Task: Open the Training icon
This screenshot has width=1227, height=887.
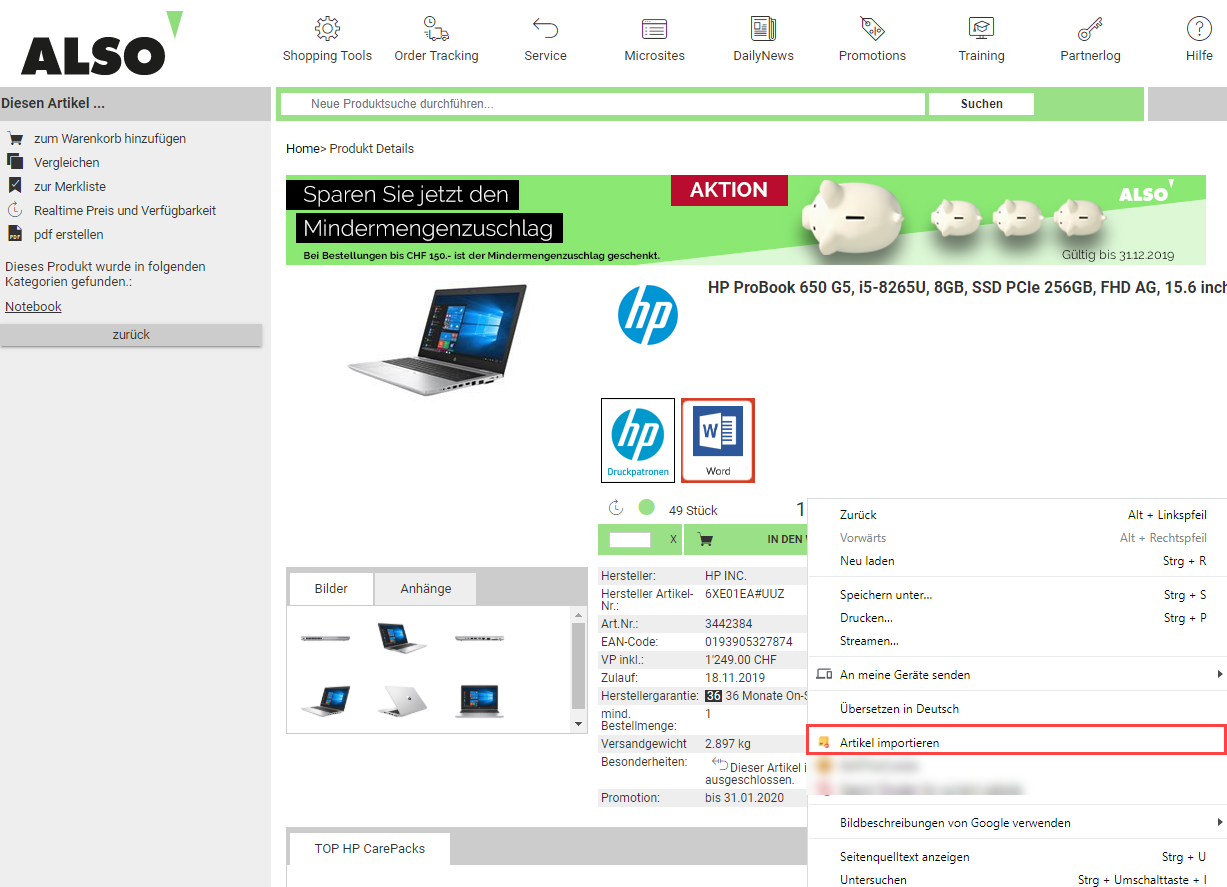Action: coord(981,28)
